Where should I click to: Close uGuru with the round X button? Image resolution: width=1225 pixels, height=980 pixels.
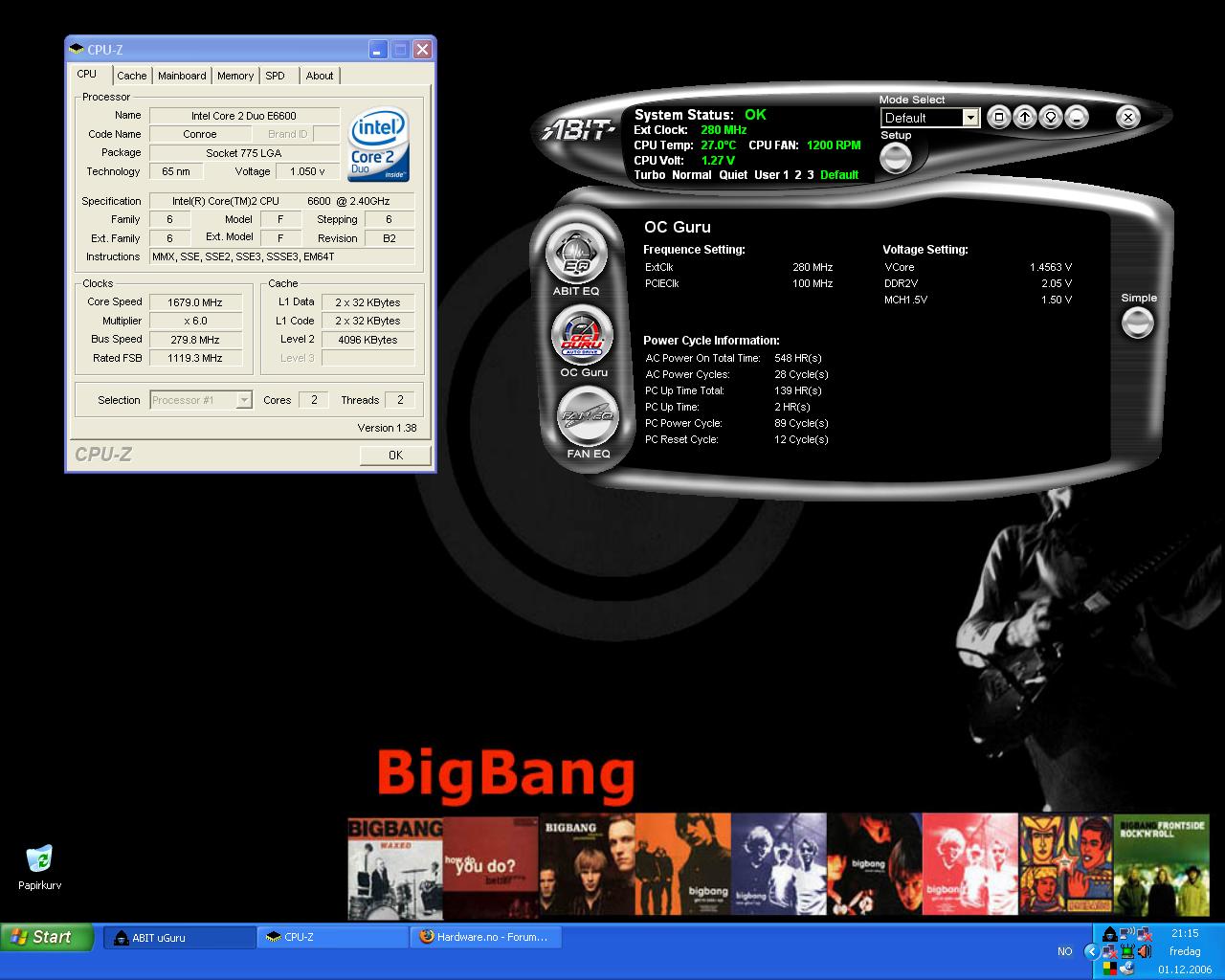1128,117
